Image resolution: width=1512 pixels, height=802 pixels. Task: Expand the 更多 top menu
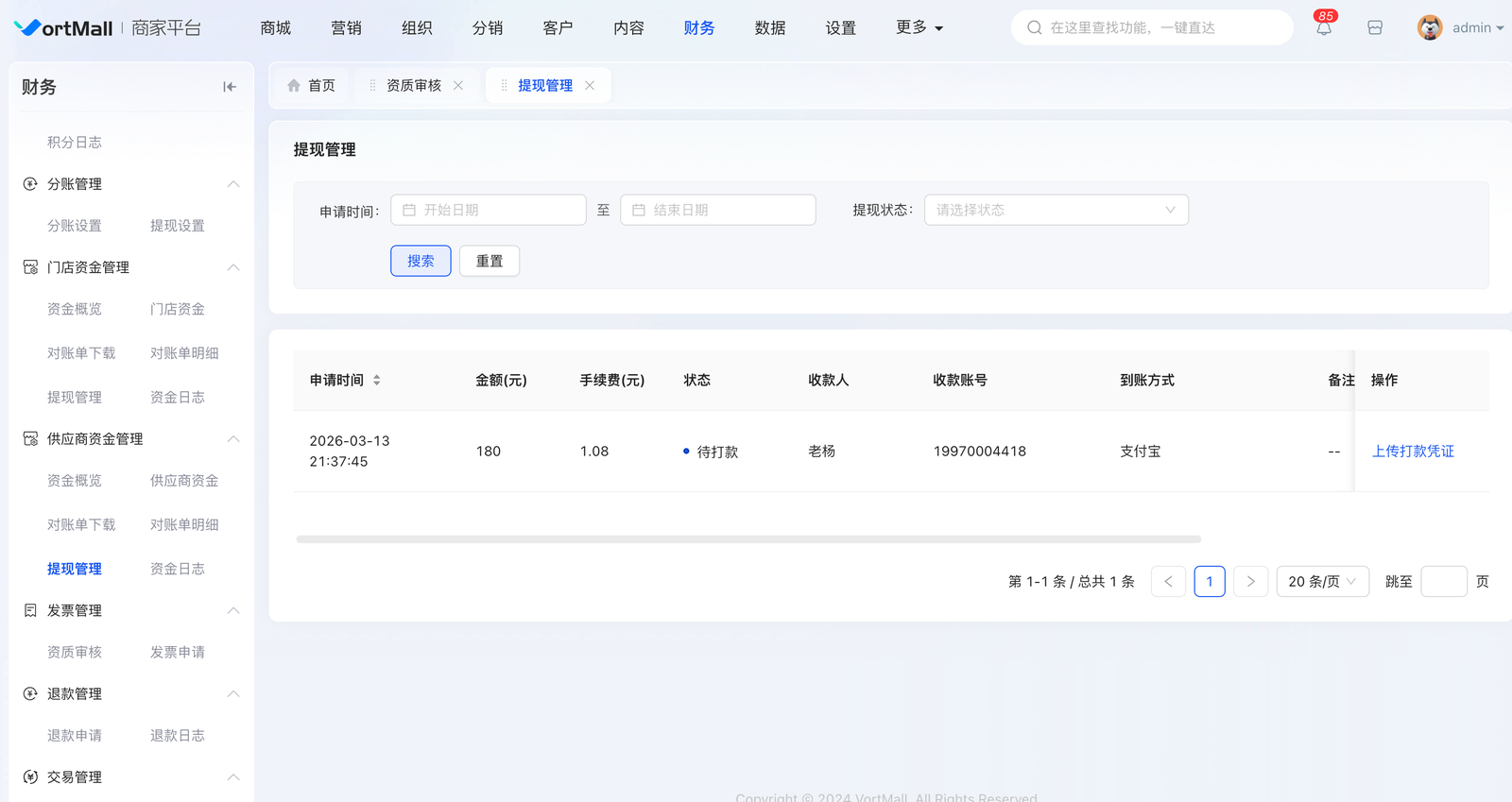point(919,28)
